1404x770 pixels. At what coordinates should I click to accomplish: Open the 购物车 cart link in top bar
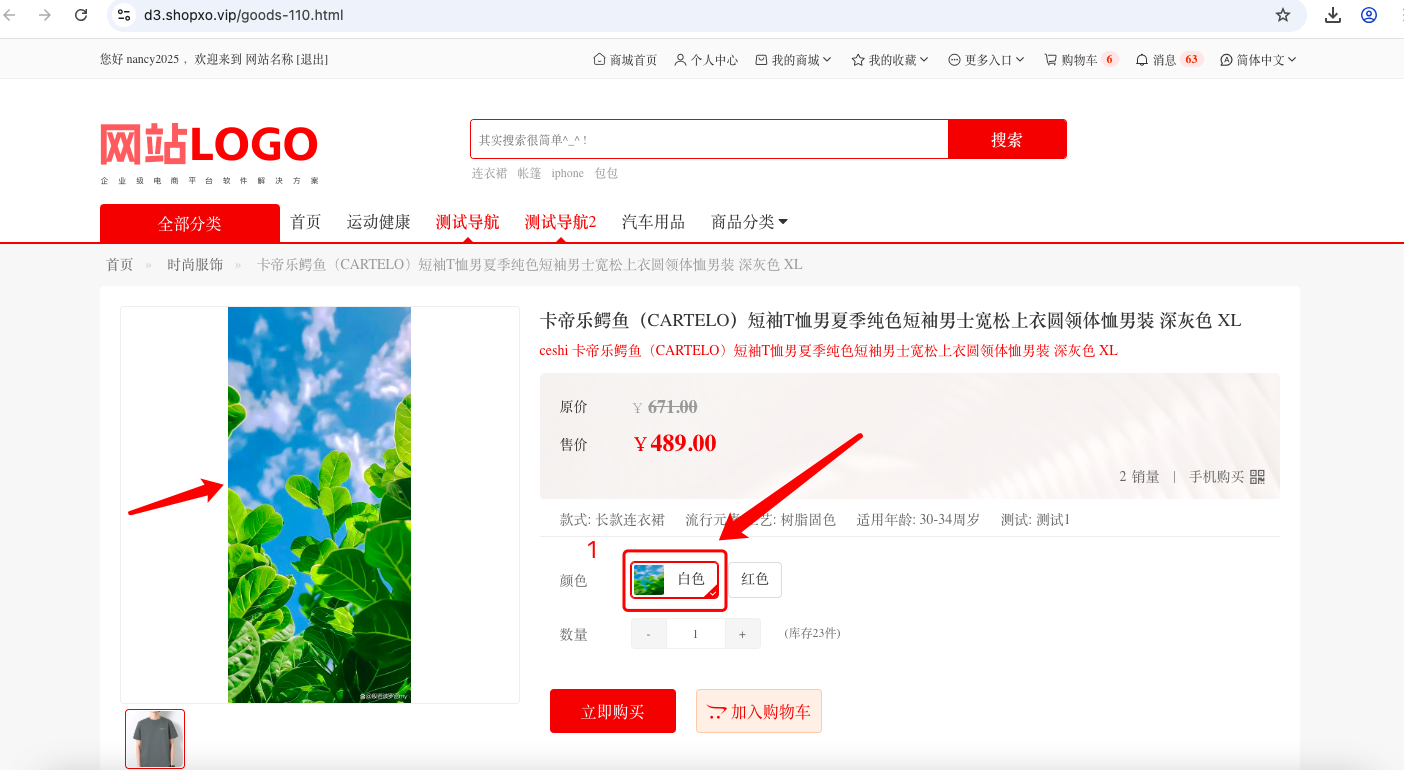(x=1081, y=60)
